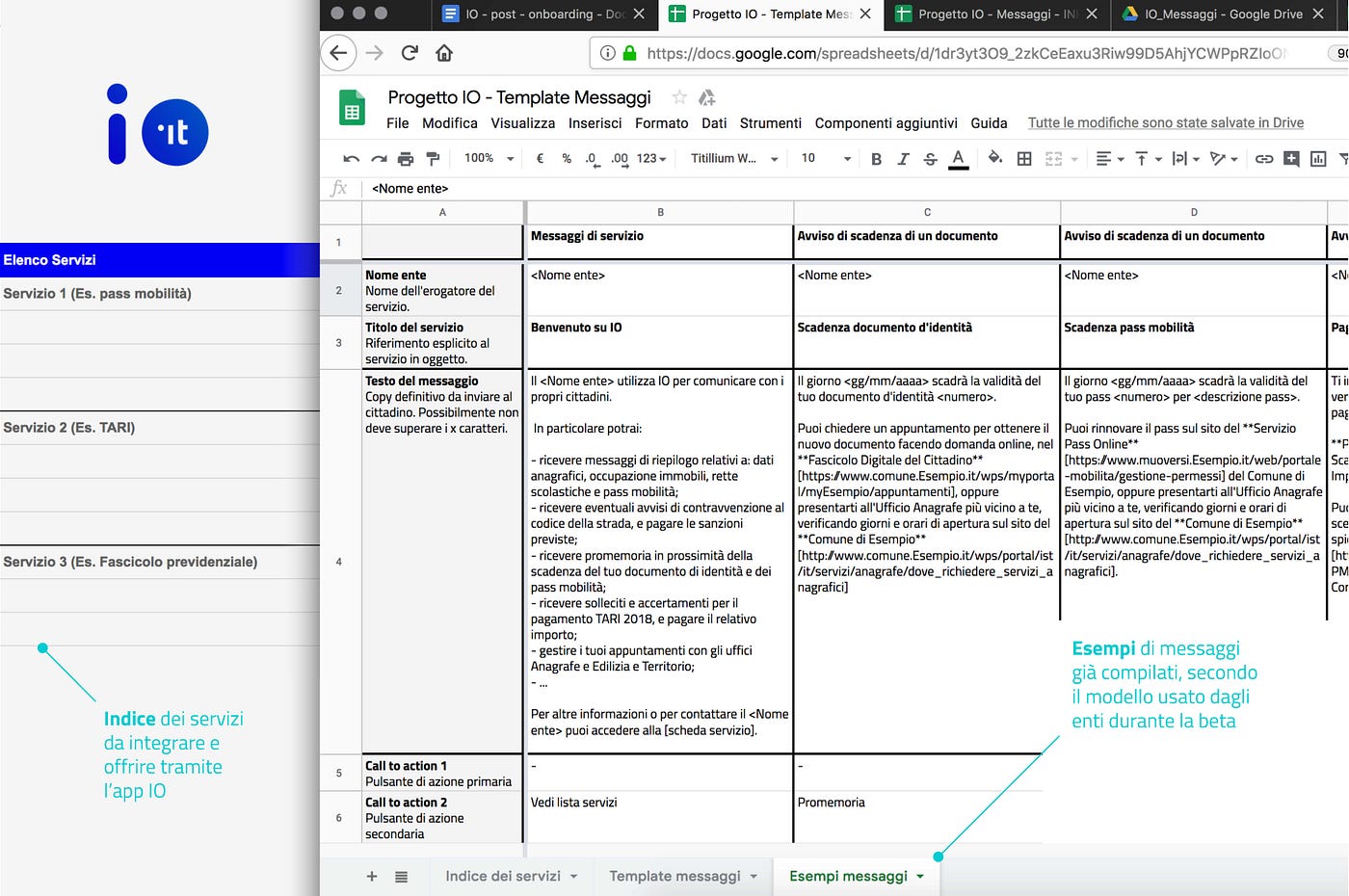Add a new sheet with the plus button
The image size is (1349, 896).
372,877
